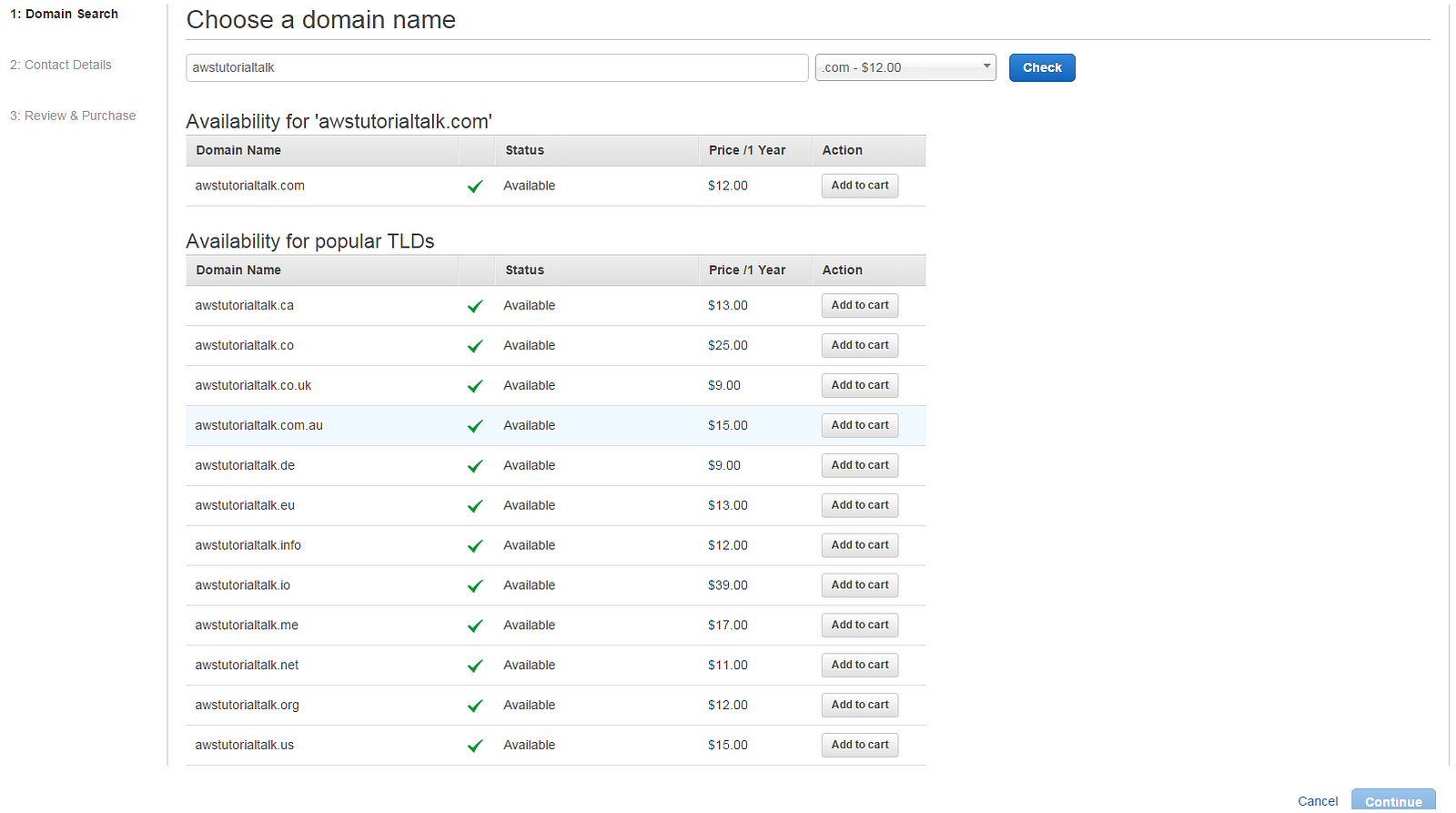1456x813 pixels.
Task: Click availability checkmark beside awstutorialtalk.co.uk
Action: click(x=475, y=386)
